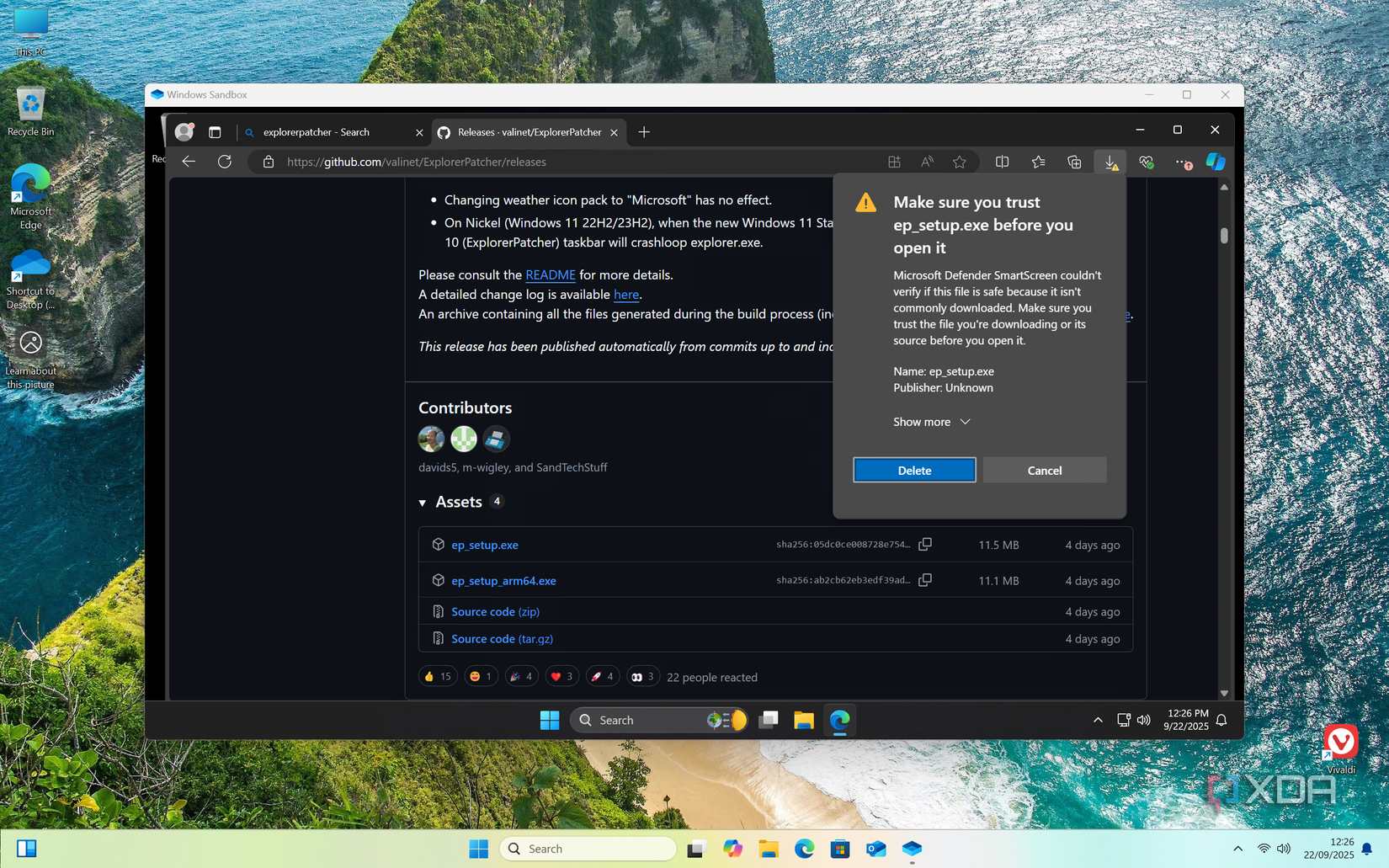This screenshot has height=868, width=1389.
Task: Open Sandbox notification bell icon
Action: point(1221,720)
